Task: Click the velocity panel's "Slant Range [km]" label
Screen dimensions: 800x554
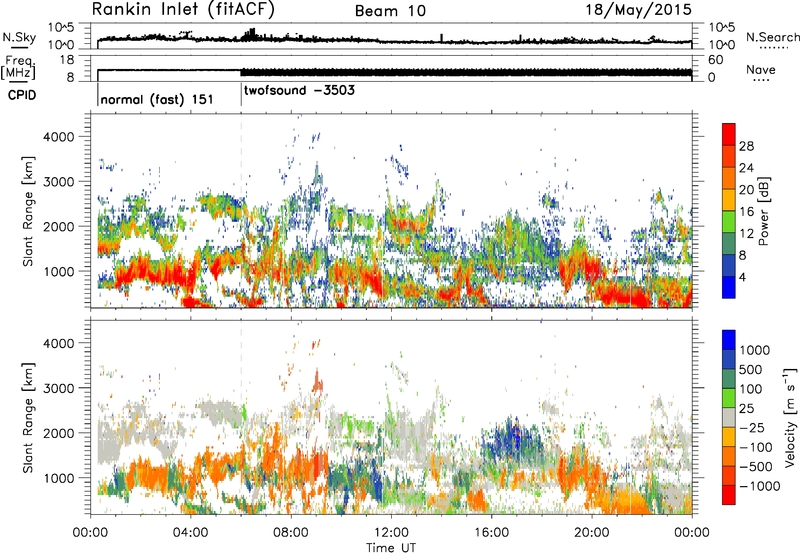Action: point(28,417)
